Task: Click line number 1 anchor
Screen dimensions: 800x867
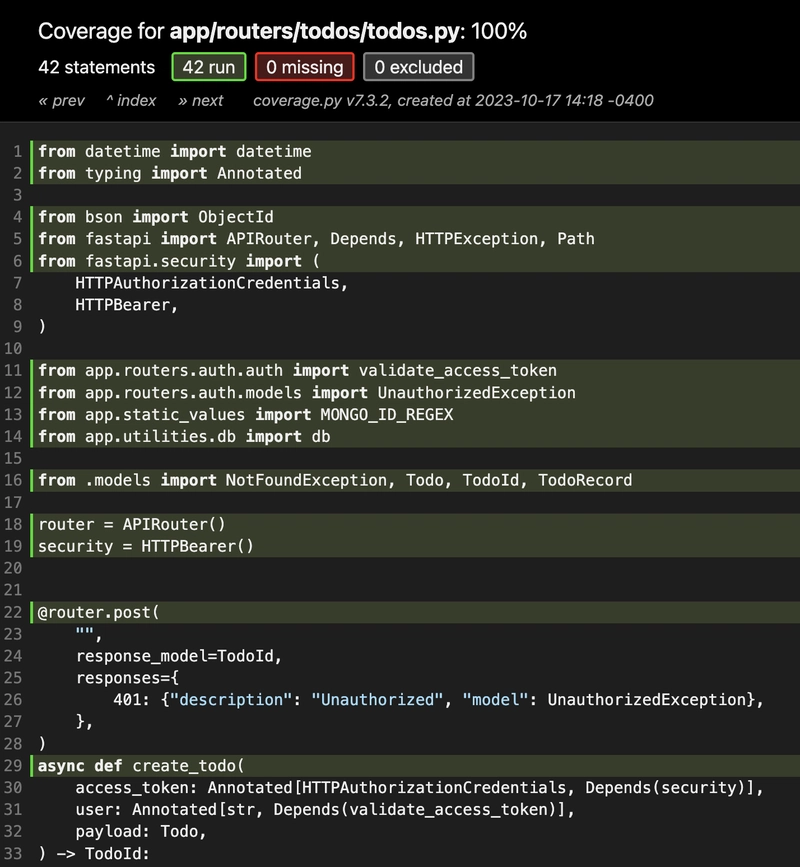Action: pos(18,152)
